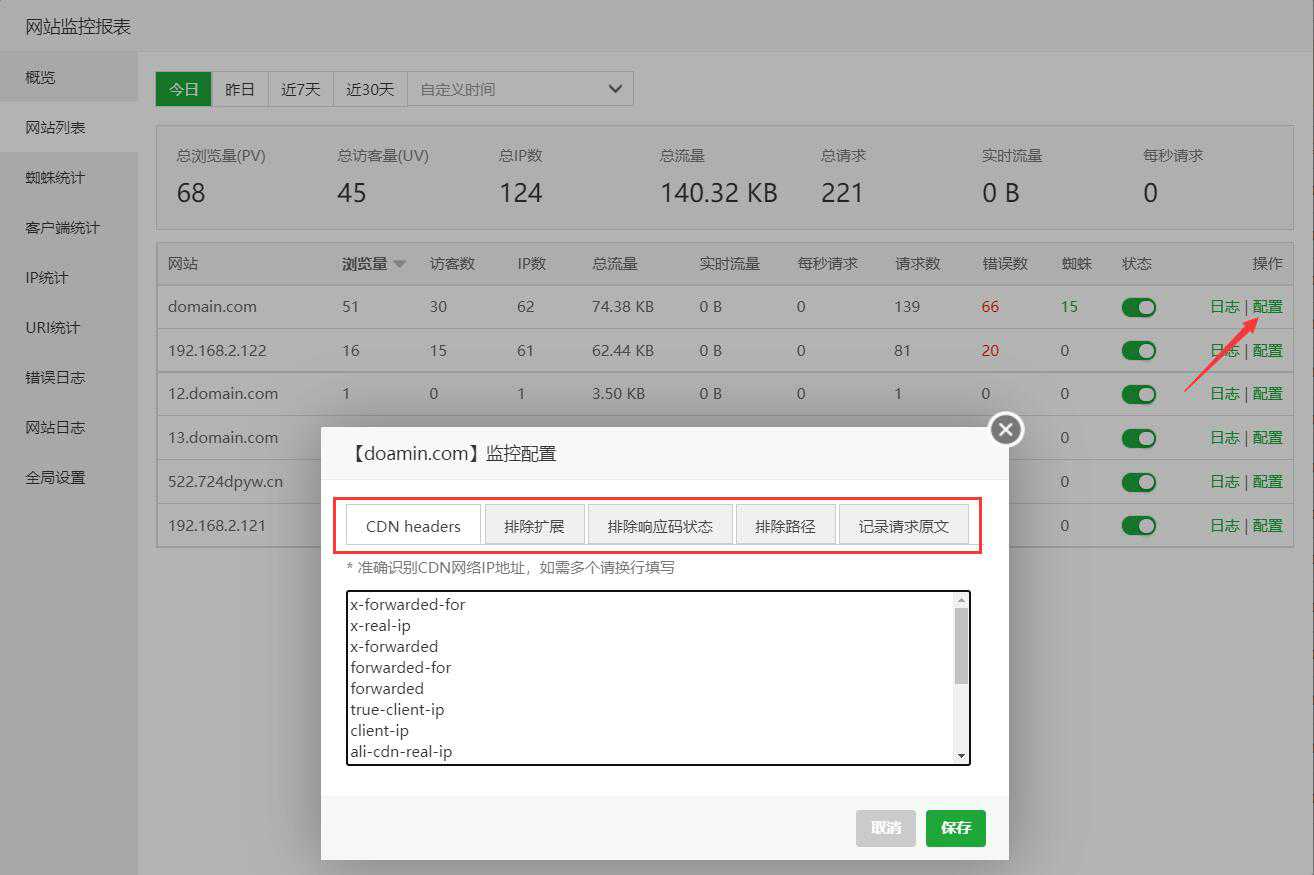The image size is (1314, 875).
Task: Open 日志 for 522.724dpyw.cn
Action: 1224,482
